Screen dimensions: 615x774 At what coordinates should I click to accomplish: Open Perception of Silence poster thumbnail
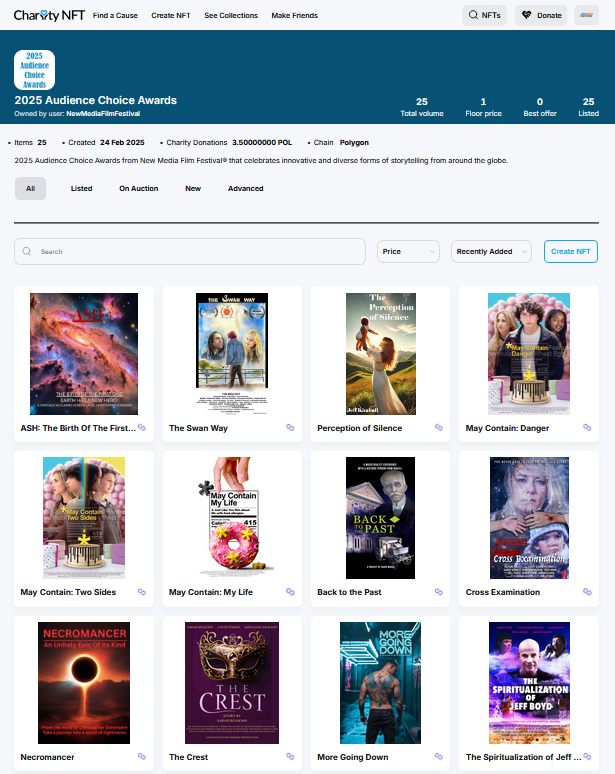[381, 354]
